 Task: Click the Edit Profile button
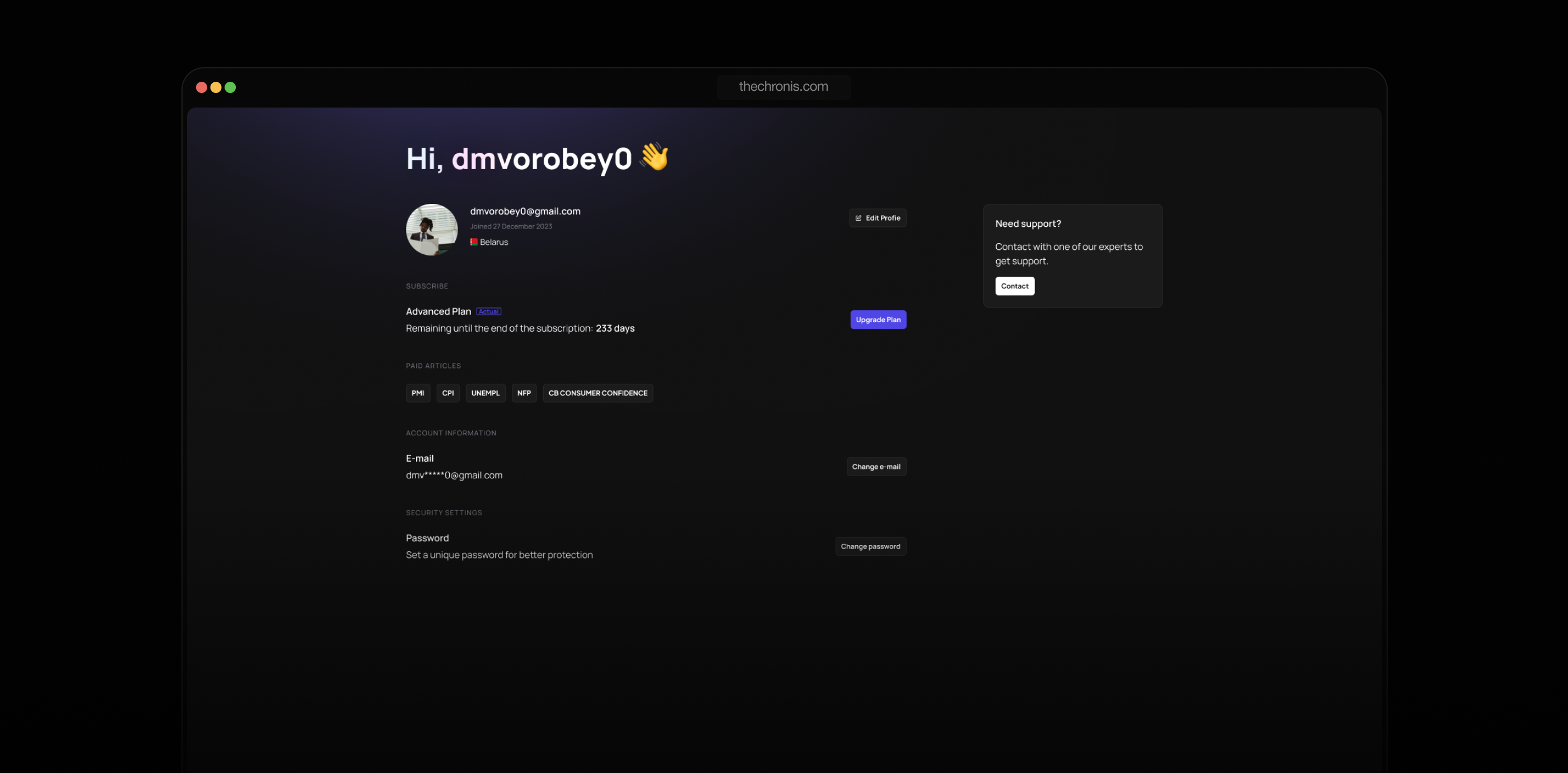(877, 218)
